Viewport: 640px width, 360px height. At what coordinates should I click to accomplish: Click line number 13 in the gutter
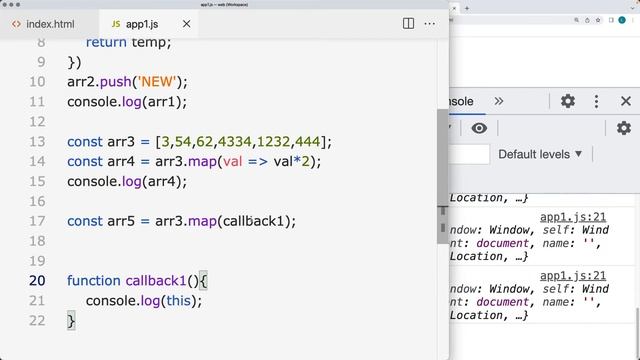point(37,142)
